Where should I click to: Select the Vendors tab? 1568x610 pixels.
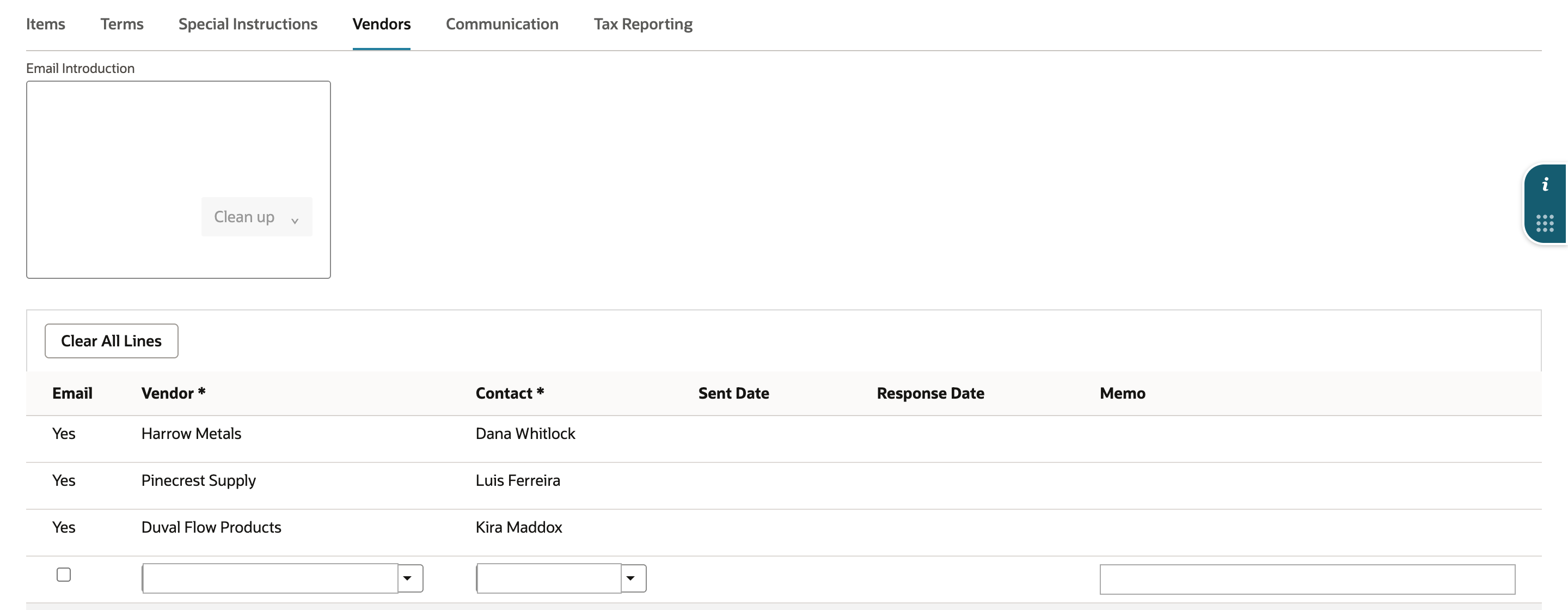(x=382, y=25)
